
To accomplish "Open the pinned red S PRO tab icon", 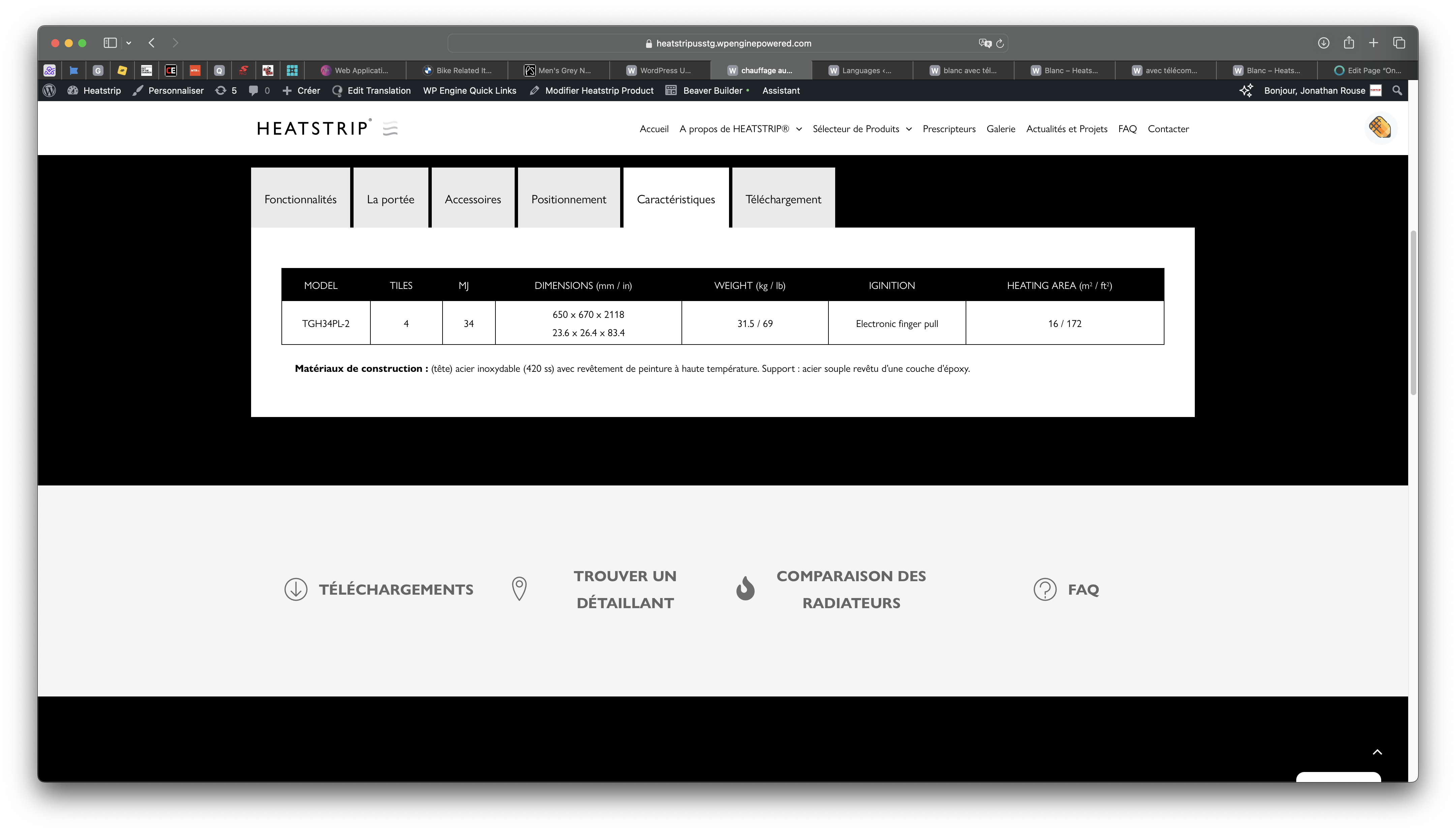I will tap(243, 70).
